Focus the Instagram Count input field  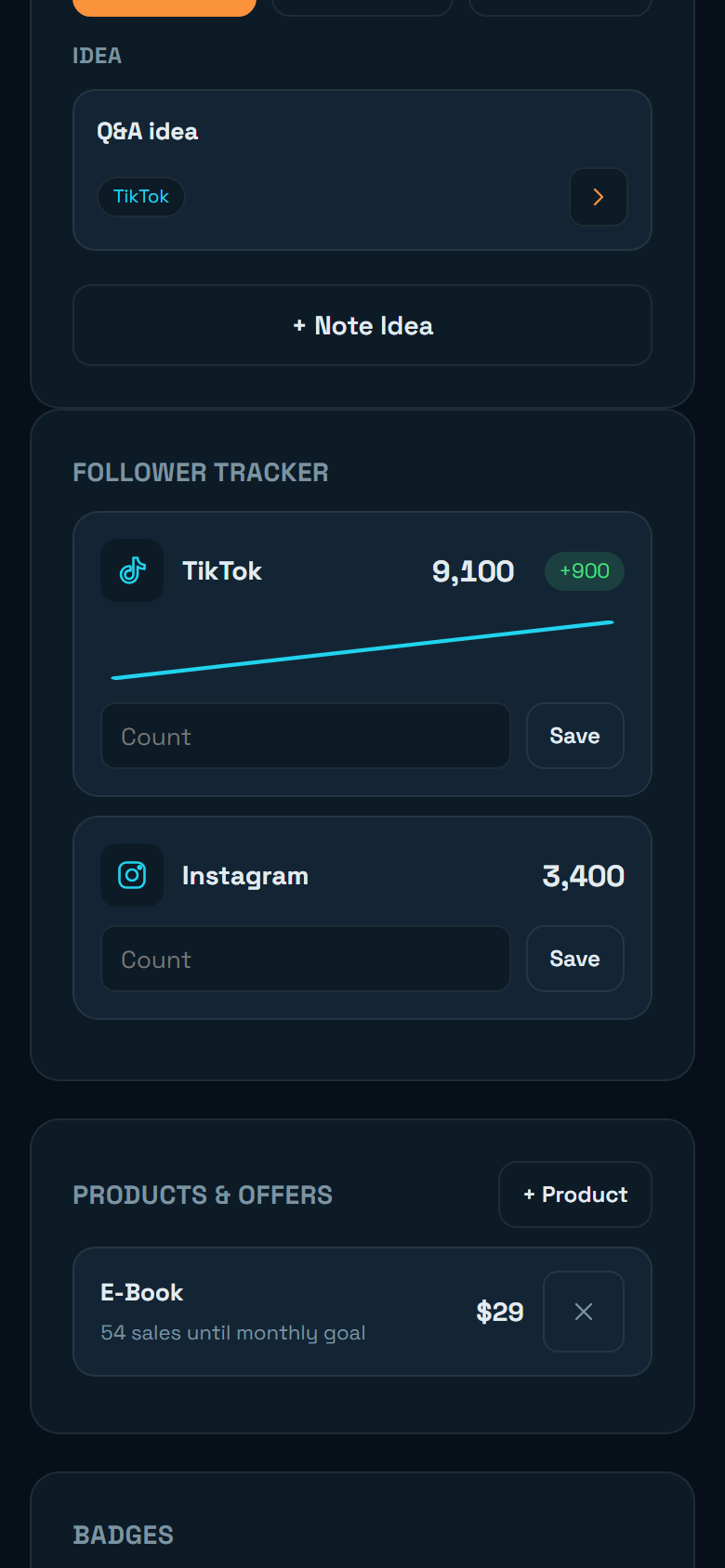(x=306, y=959)
